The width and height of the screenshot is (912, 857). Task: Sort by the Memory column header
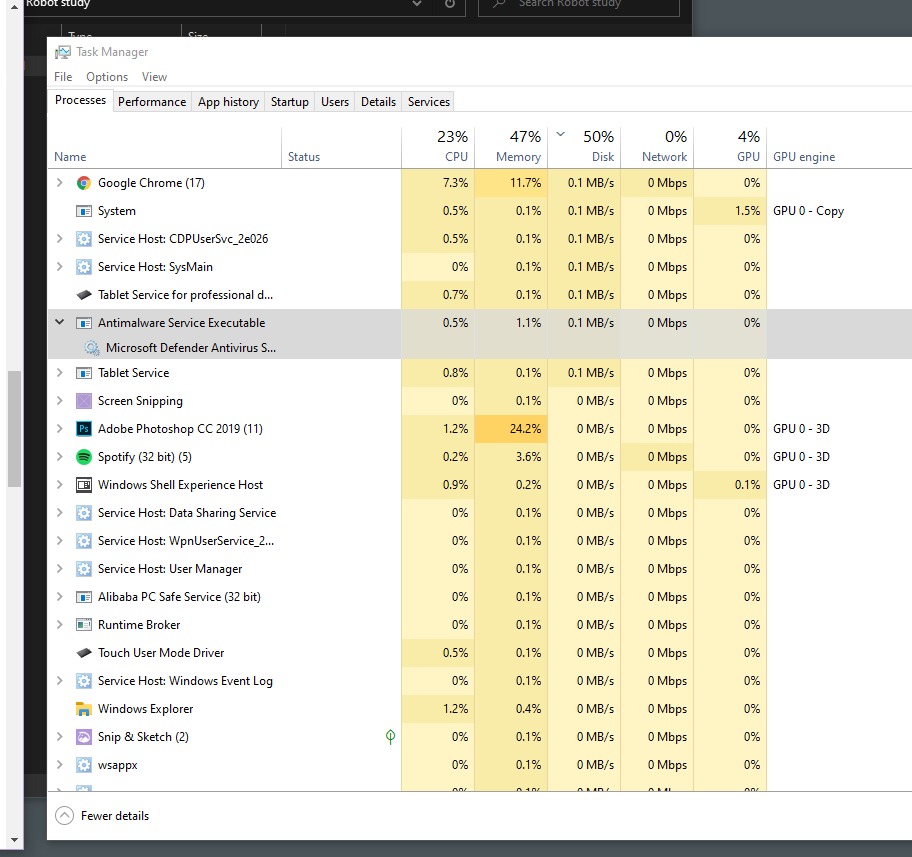511,147
